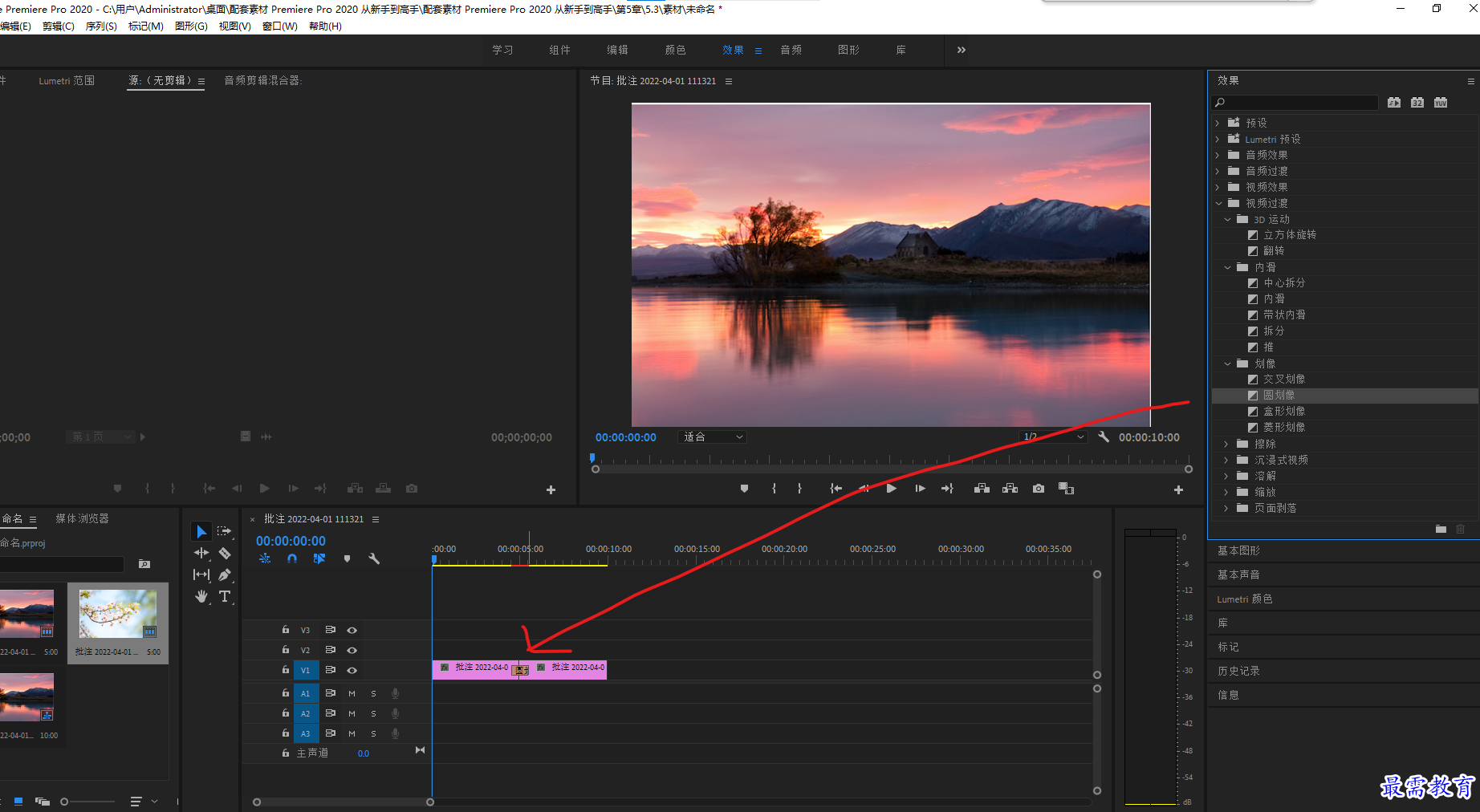1480x812 pixels.
Task: Open program monitor settings wrench
Action: tap(1104, 436)
